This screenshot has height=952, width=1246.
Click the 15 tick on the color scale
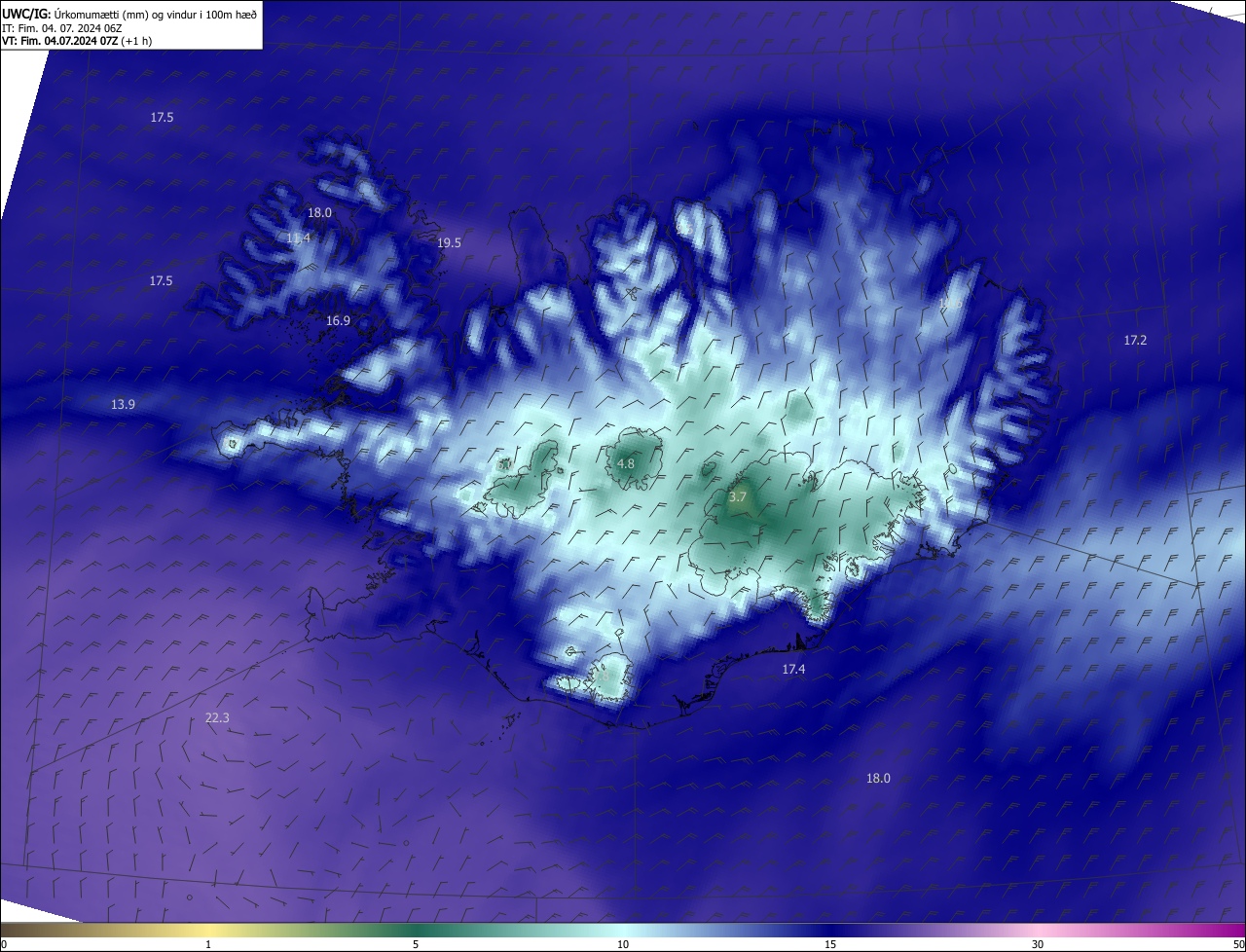830,945
